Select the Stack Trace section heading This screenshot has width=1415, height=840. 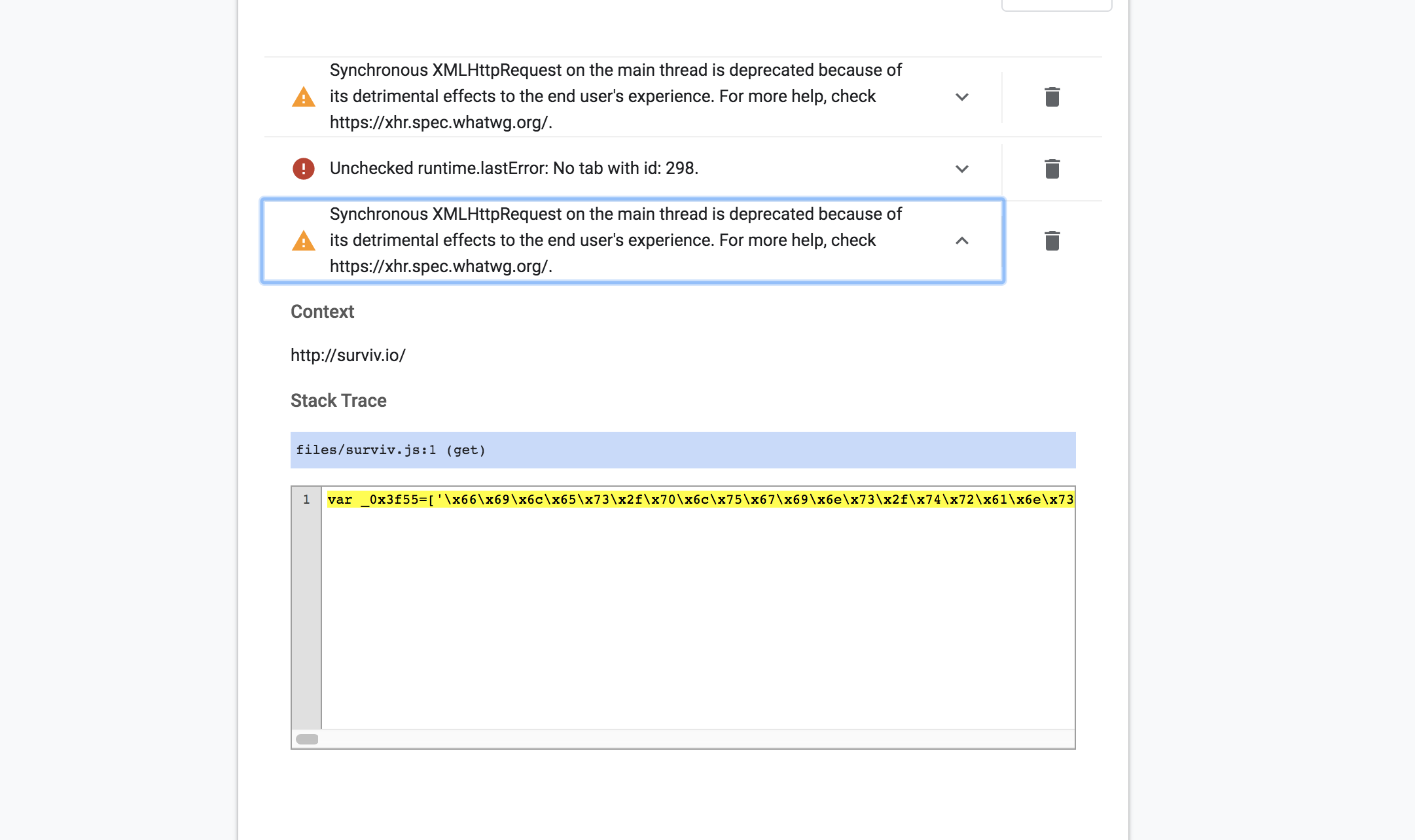click(338, 400)
